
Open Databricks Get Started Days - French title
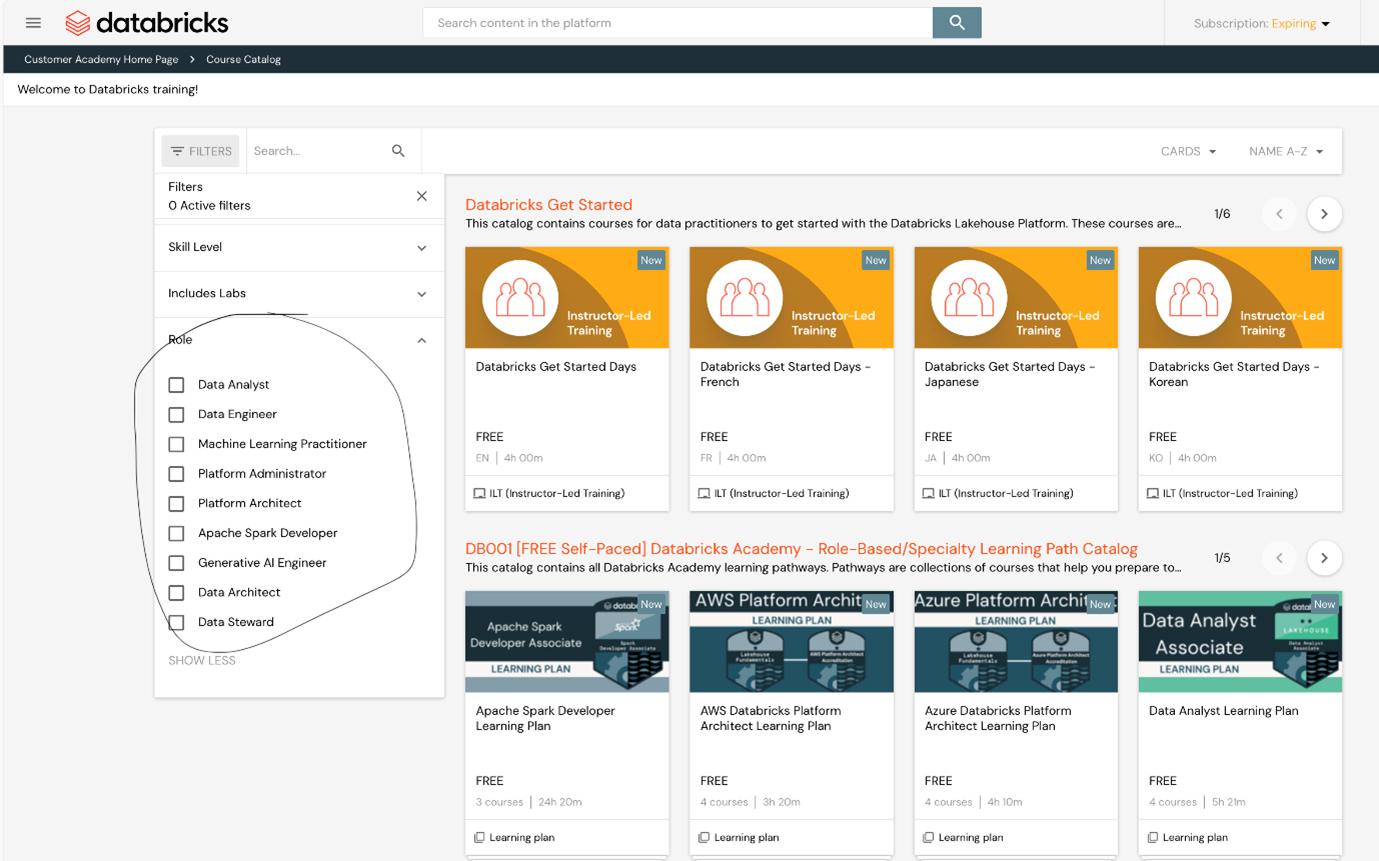pos(785,374)
